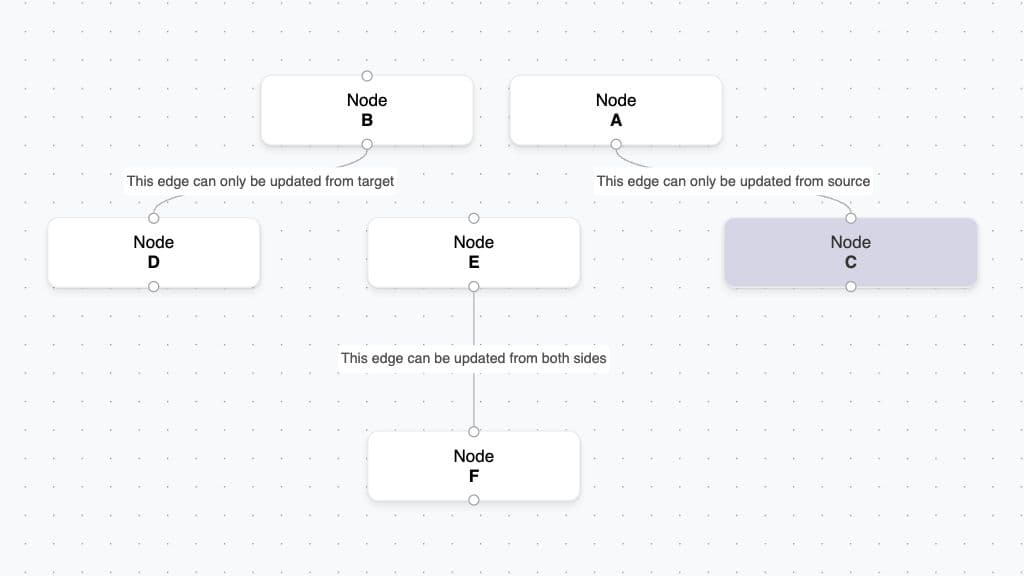Click the bottom handle of Node C
1024x576 pixels.
tap(851, 287)
